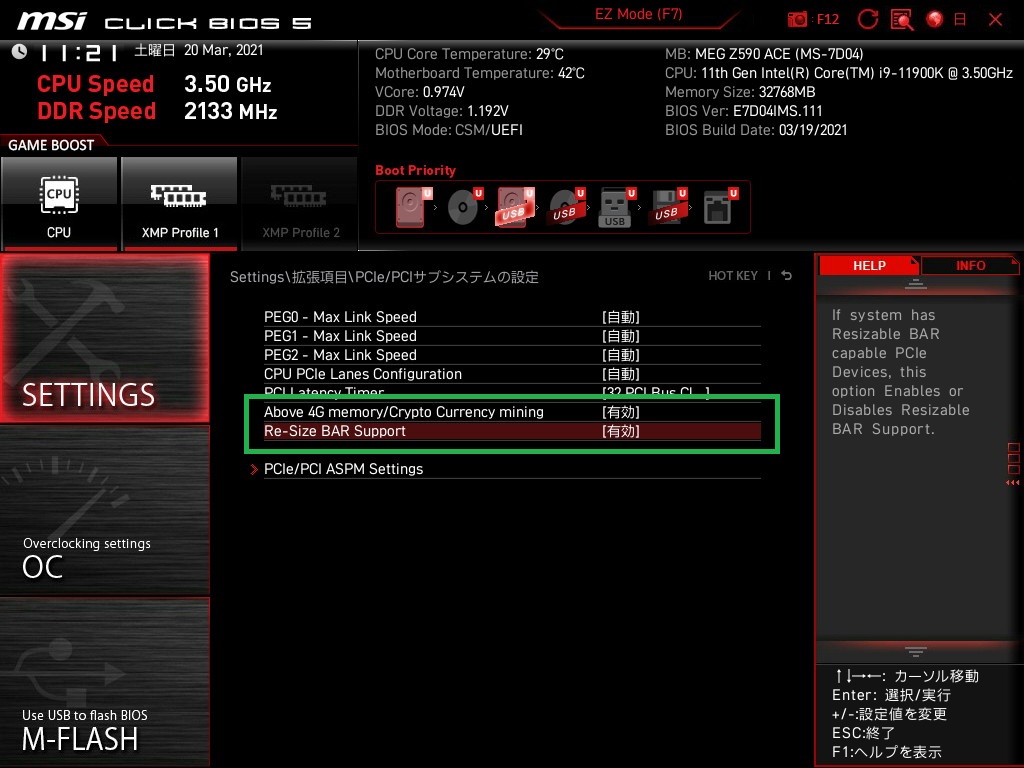
Task: Click the CPU Core Temperature reading
Action: coord(469,54)
